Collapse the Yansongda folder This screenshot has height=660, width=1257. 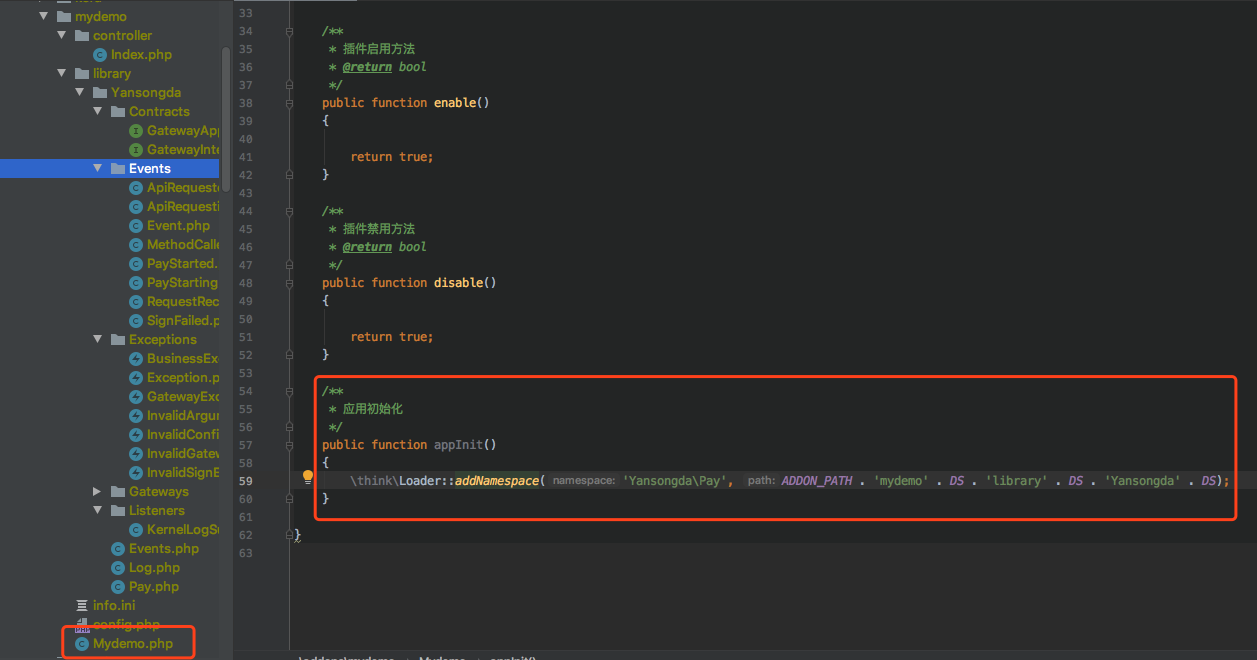click(x=79, y=93)
